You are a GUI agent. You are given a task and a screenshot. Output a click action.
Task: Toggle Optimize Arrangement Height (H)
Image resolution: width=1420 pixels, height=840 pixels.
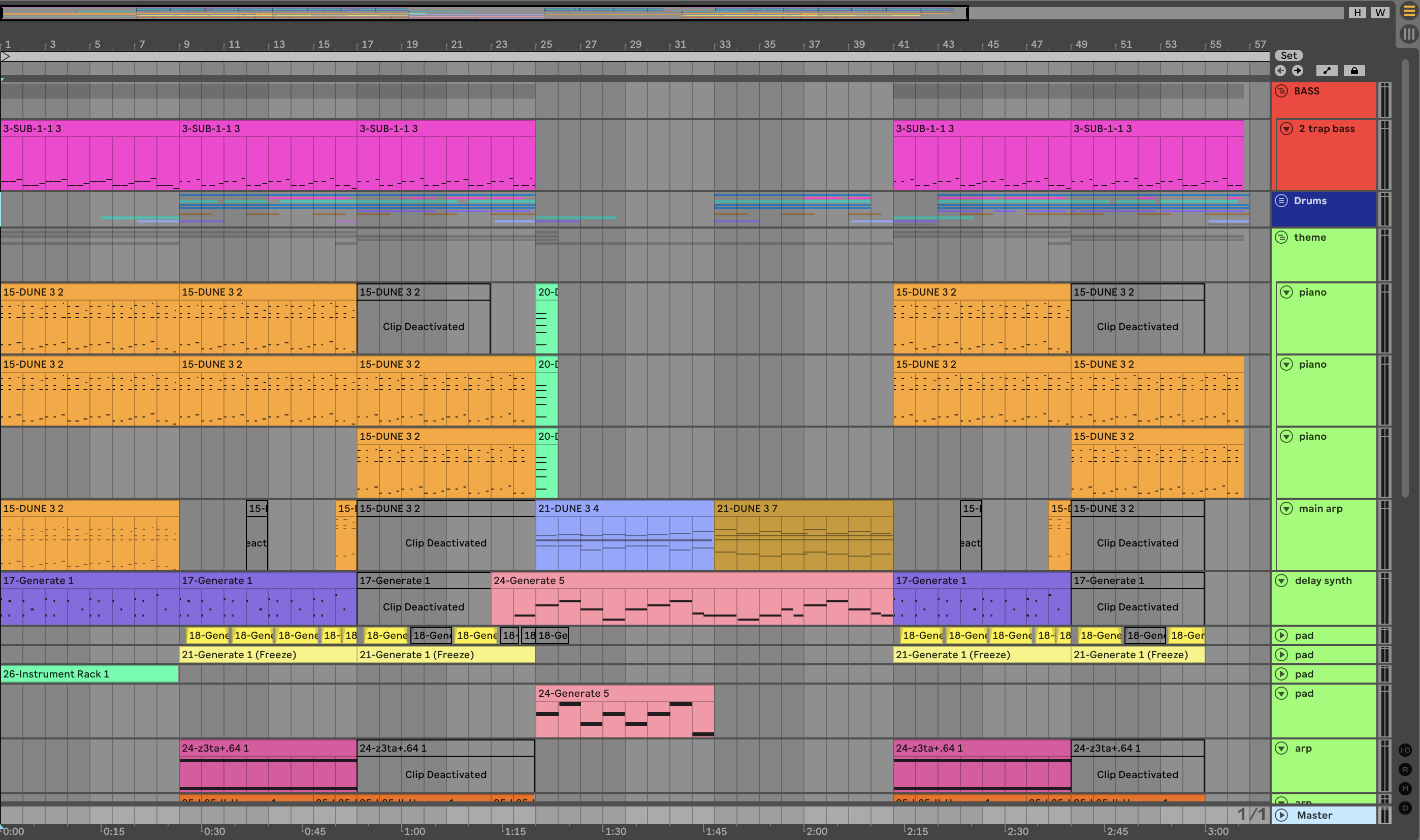(x=1357, y=13)
